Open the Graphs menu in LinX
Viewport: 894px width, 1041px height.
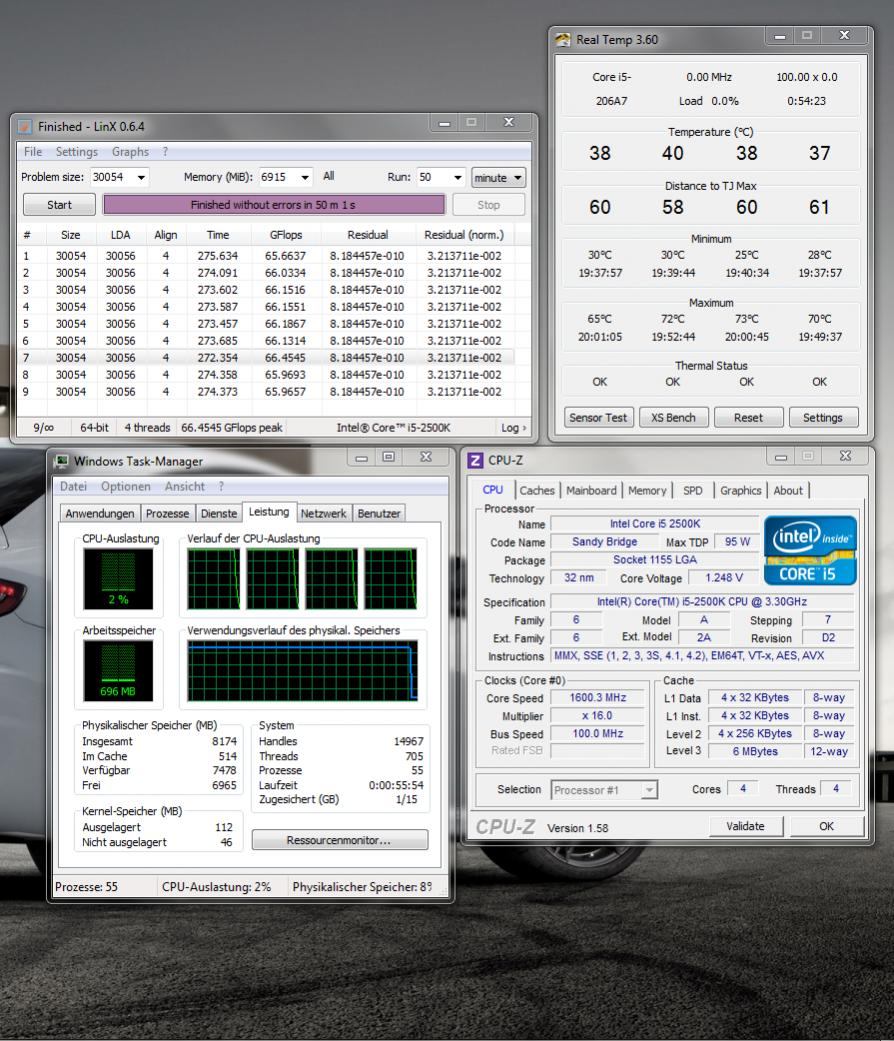(x=130, y=151)
